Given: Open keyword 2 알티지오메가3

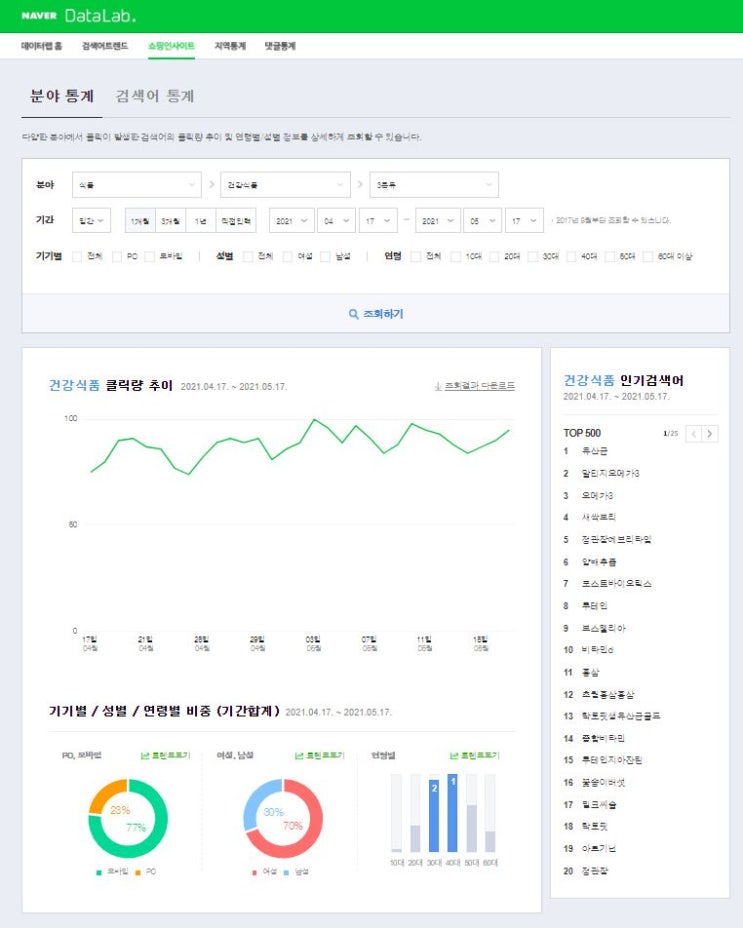Looking at the screenshot, I should [x=610, y=473].
